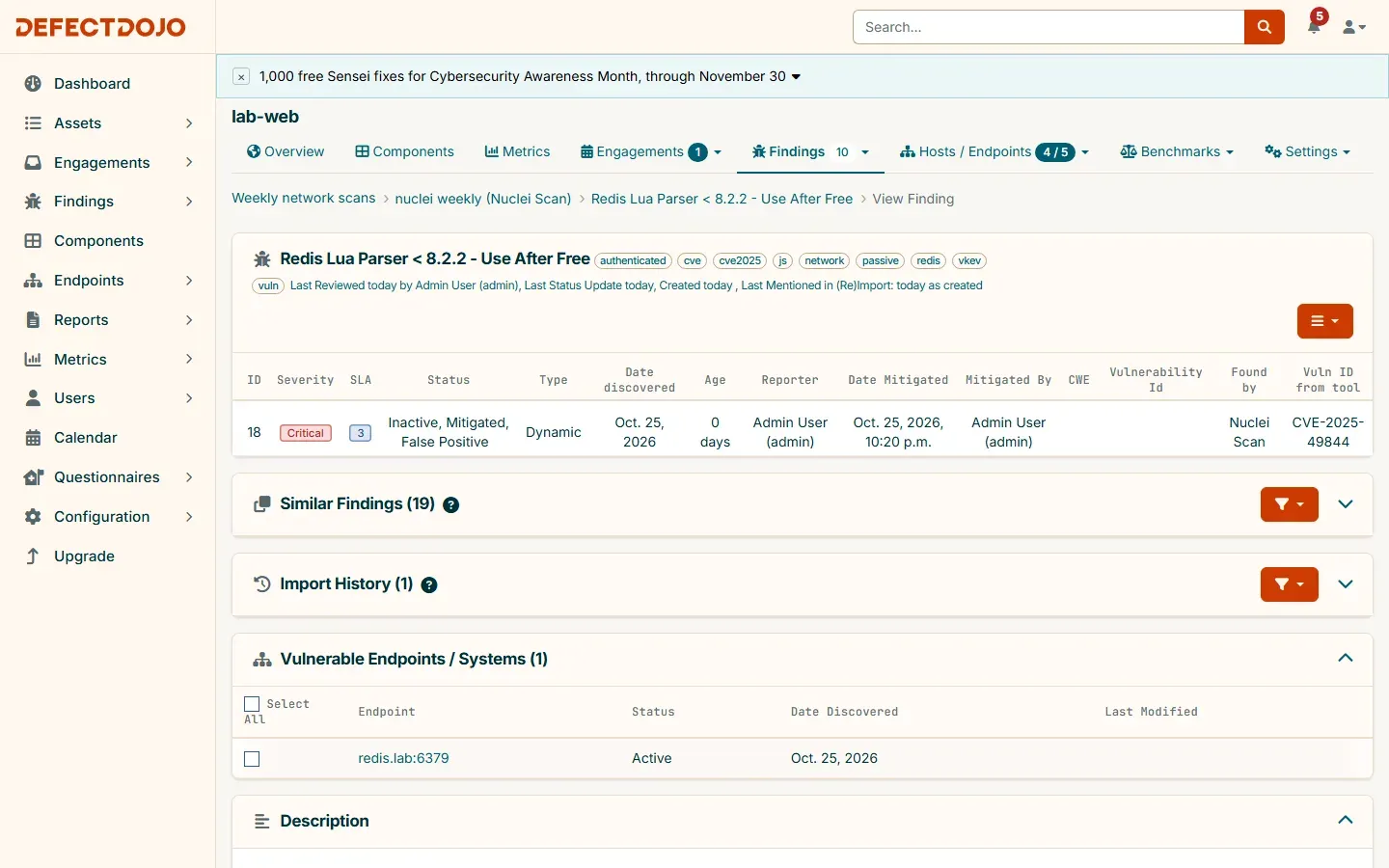Screen dimensions: 1389x868
Task: Expand the Import History panel chevron
Action: tap(1346, 584)
